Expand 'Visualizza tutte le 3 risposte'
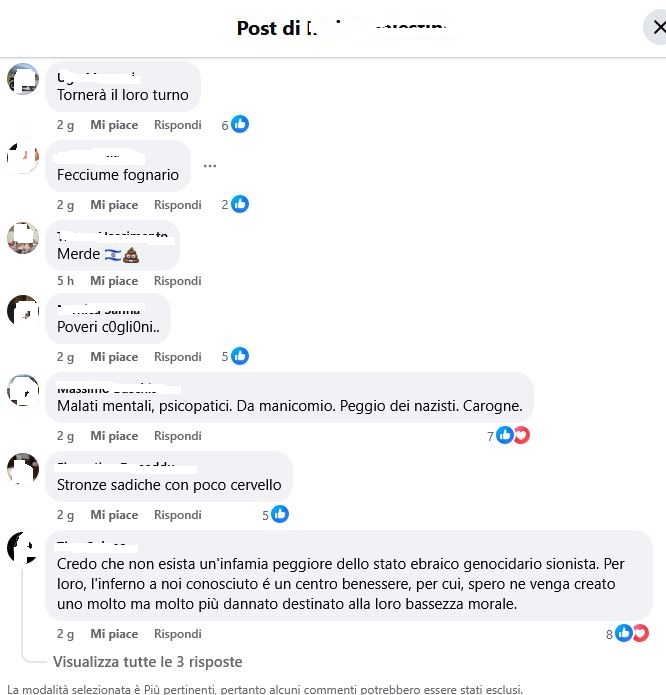The image size is (666, 695). click(x=148, y=662)
